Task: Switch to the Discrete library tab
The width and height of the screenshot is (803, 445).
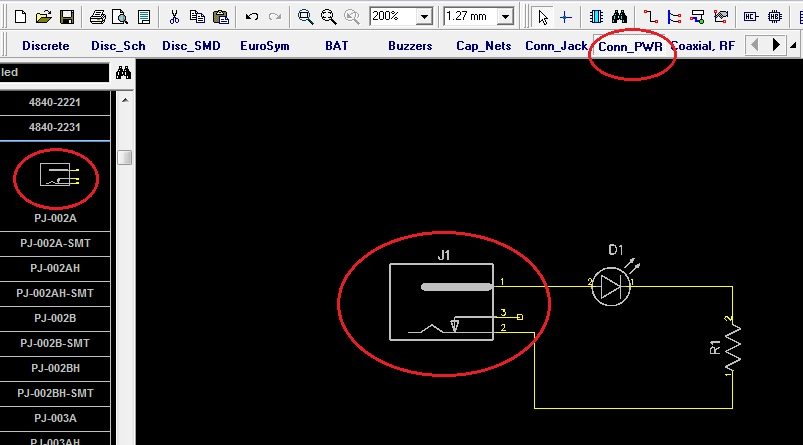Action: point(46,46)
